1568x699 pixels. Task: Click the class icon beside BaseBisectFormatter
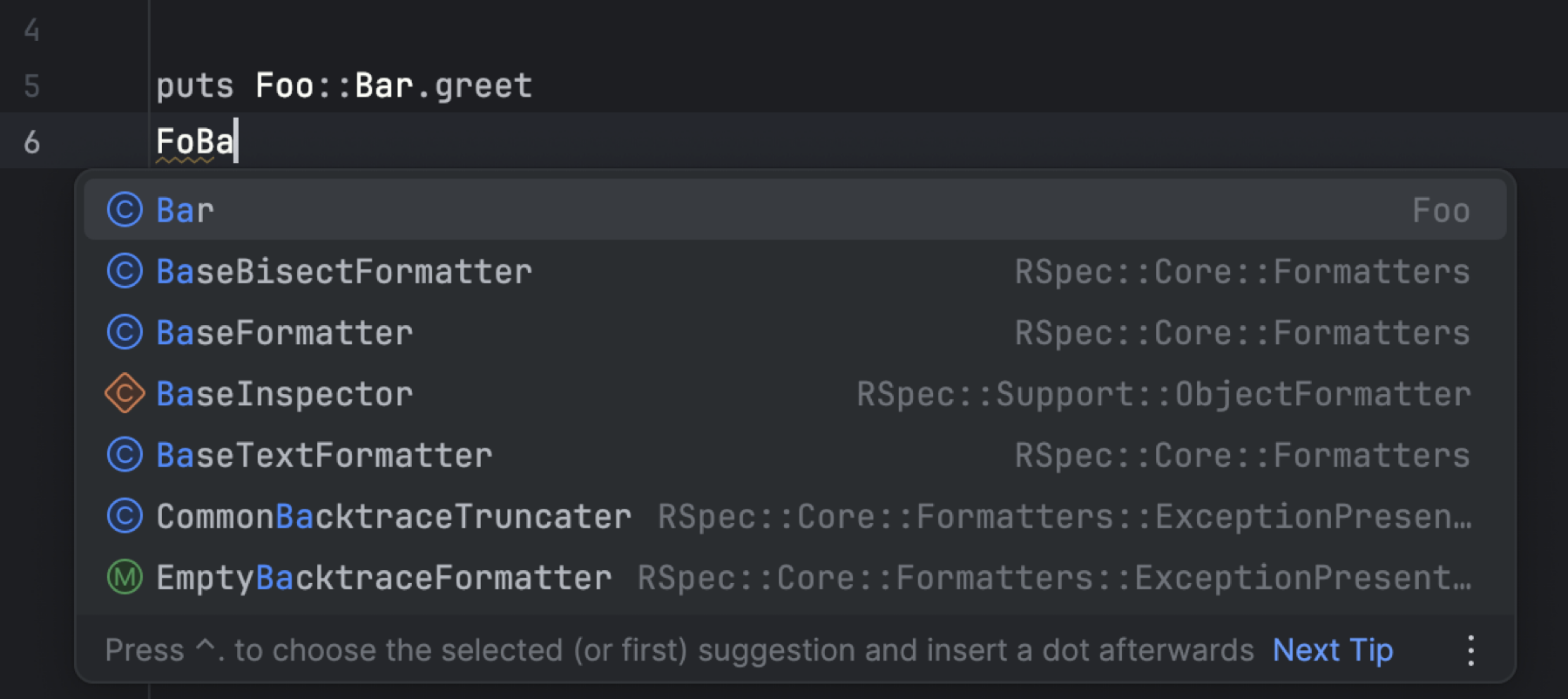point(125,271)
